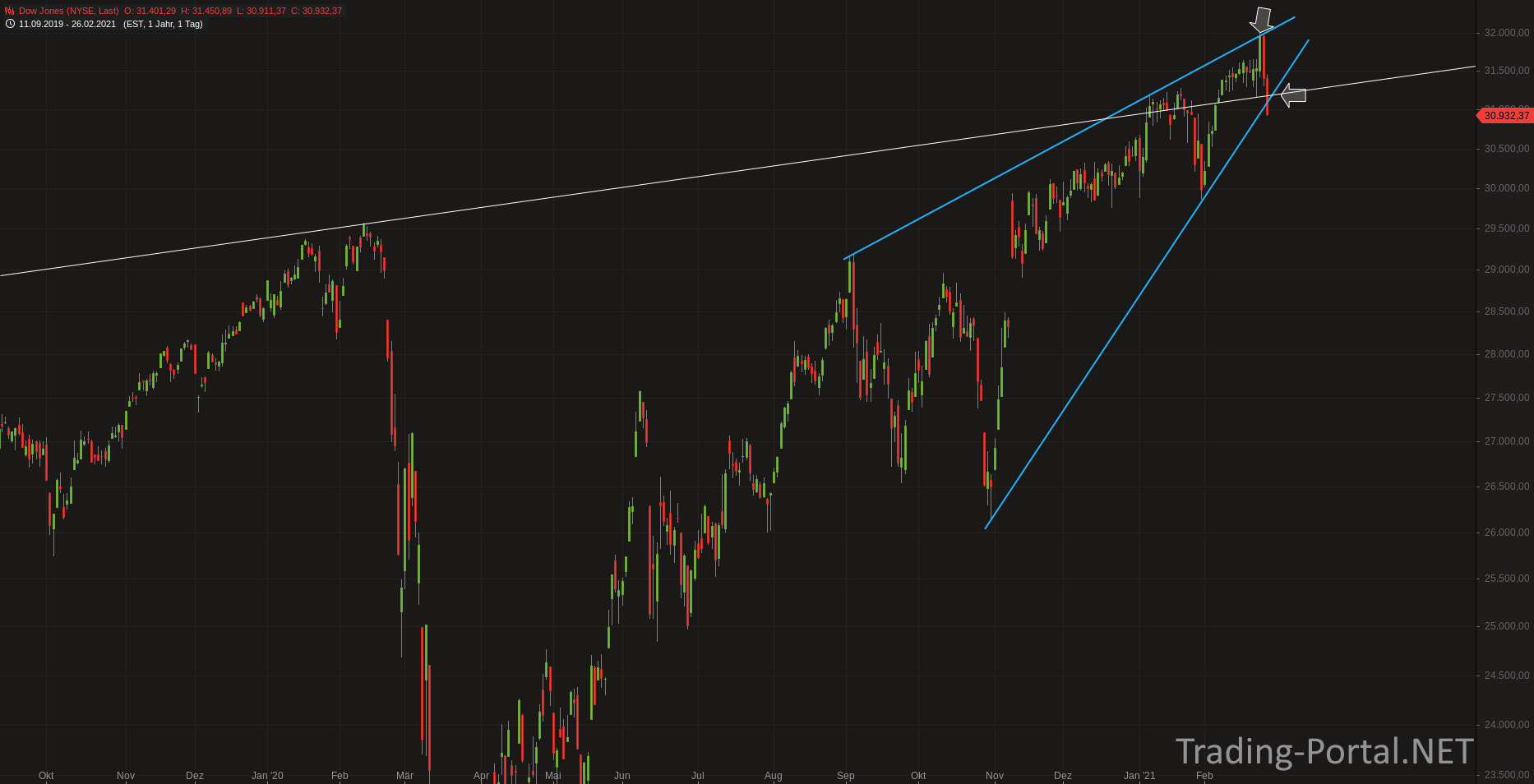
Task: Click the open value O: 31.401,29
Action: point(150,12)
